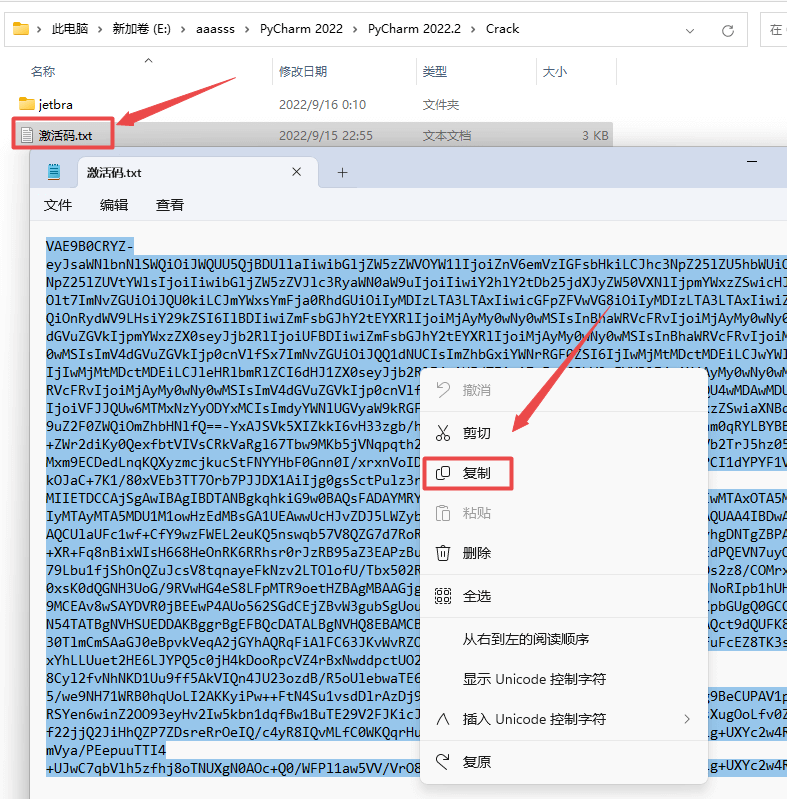
Task: Click the scissors icon for Cut
Action: coord(443,433)
